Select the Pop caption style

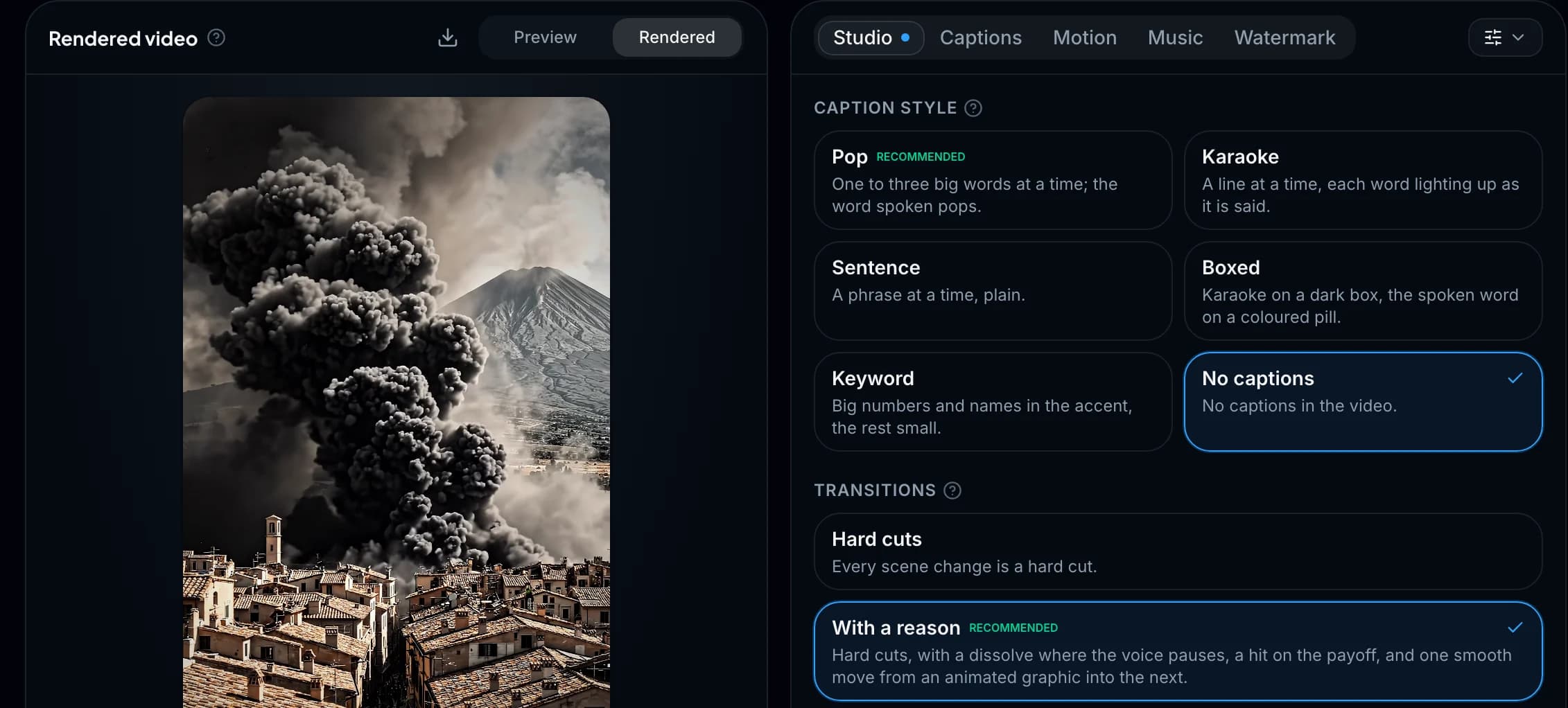[993, 180]
